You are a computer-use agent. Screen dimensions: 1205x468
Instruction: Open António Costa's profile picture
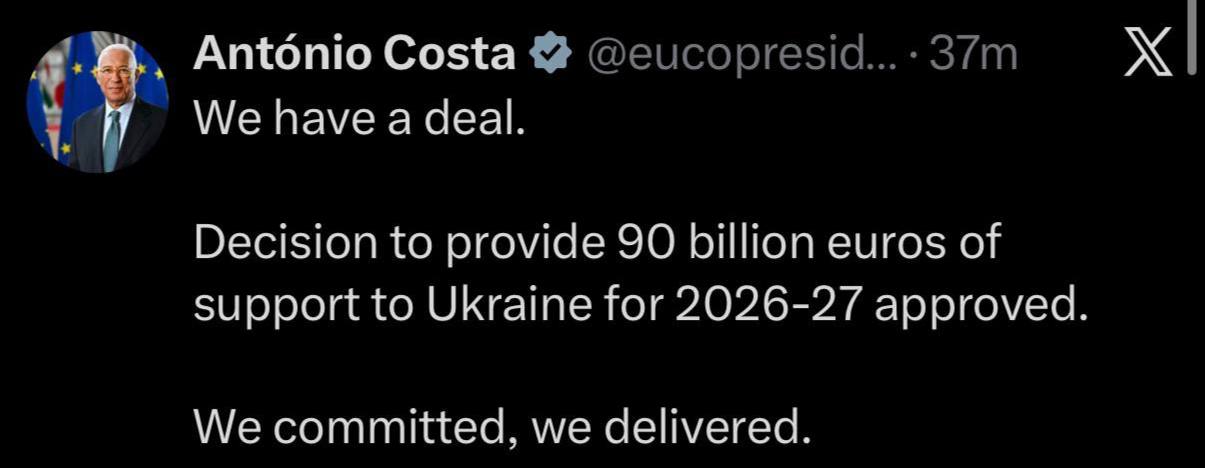[x=97, y=101]
